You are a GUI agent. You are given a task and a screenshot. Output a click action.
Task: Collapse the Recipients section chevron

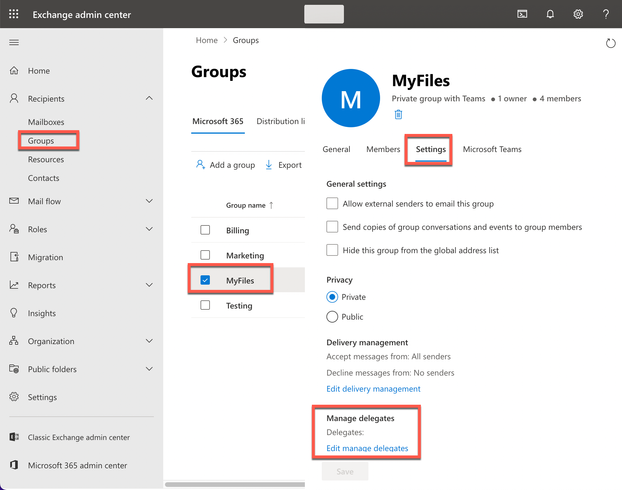pyautogui.click(x=149, y=98)
